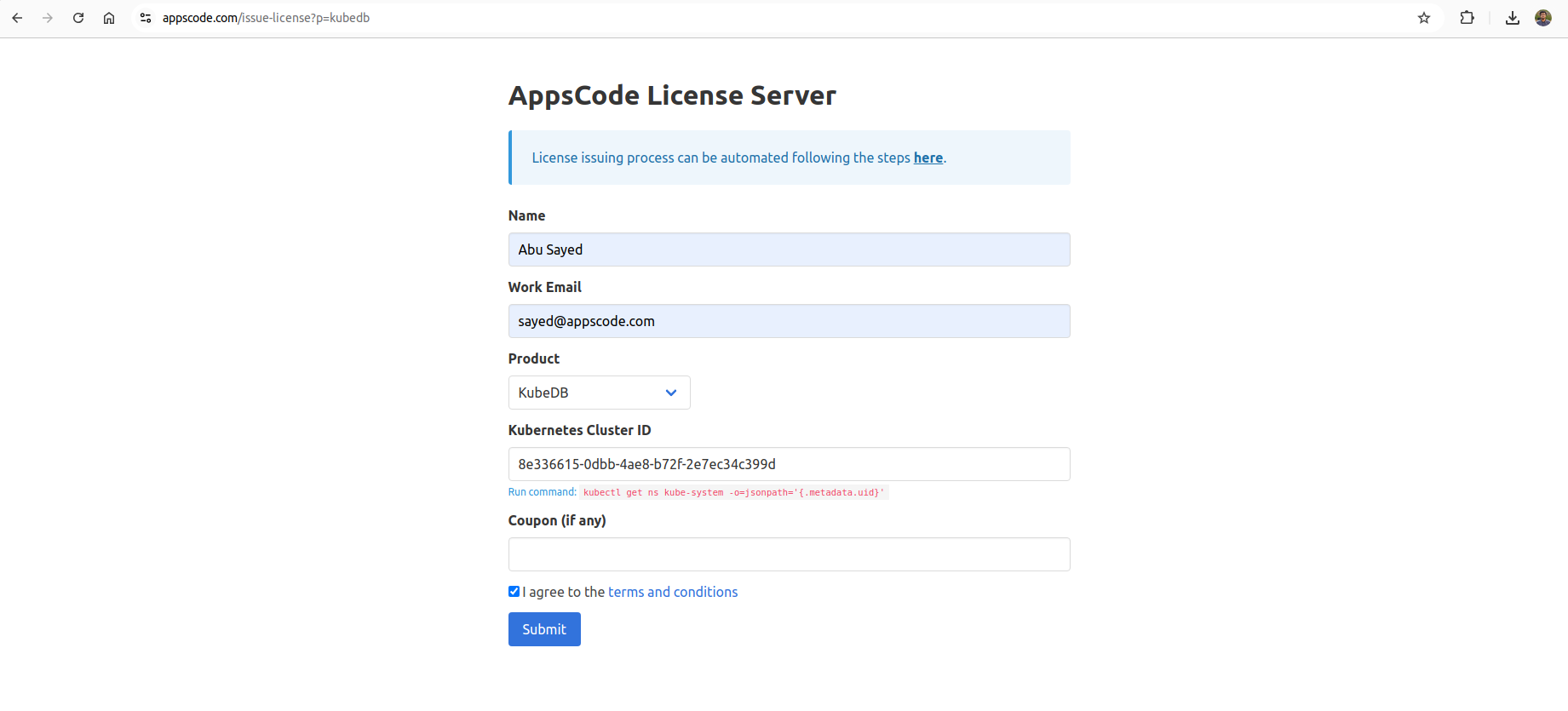View site information icon in address bar

tap(146, 18)
